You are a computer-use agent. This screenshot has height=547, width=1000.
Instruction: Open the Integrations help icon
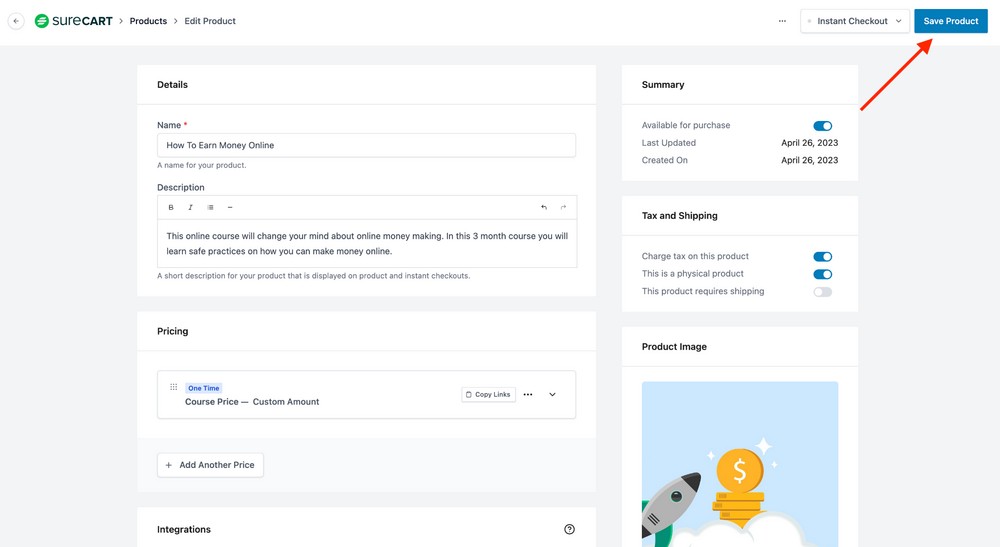[x=569, y=529]
